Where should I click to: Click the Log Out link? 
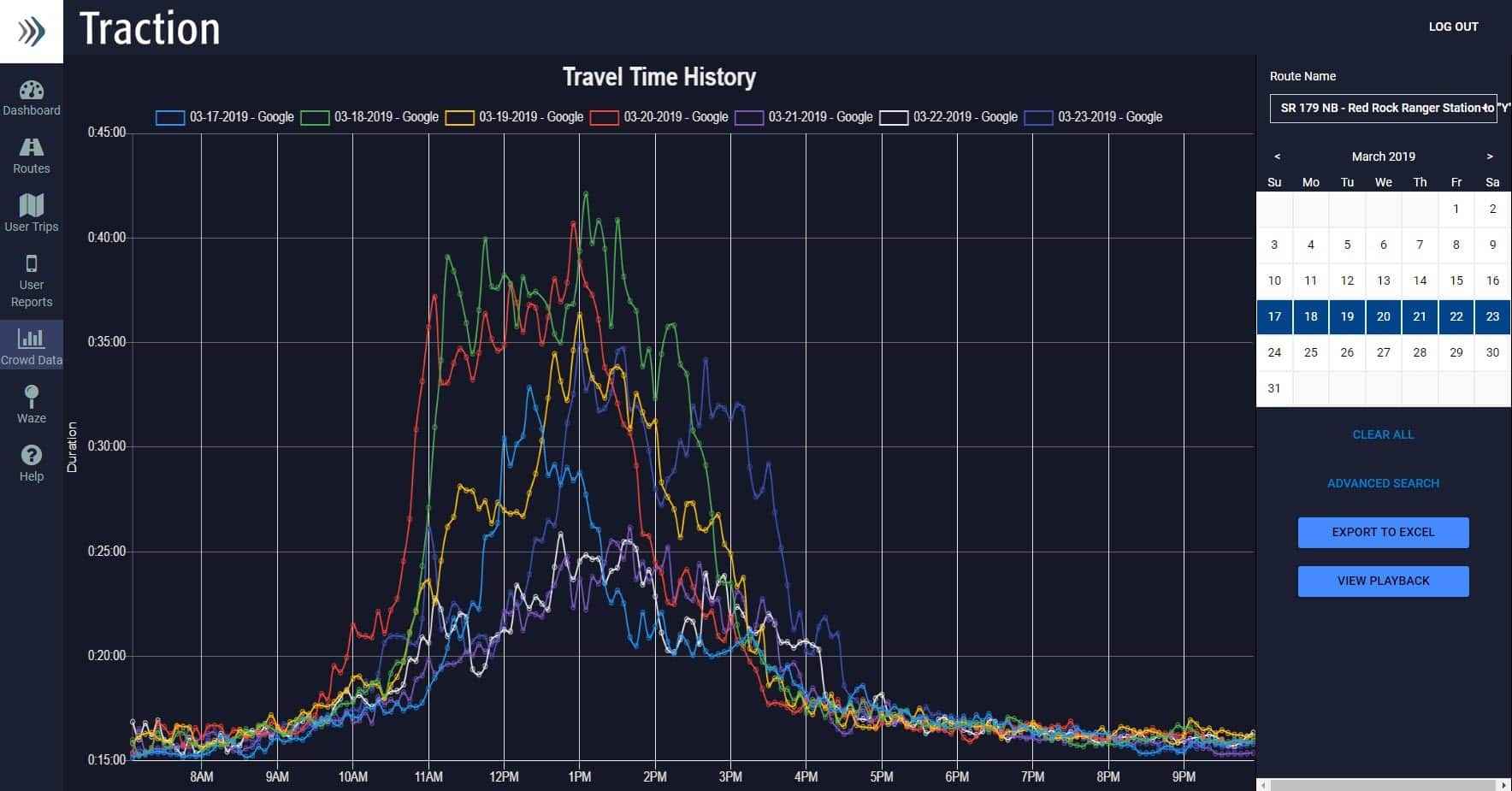(x=1453, y=27)
